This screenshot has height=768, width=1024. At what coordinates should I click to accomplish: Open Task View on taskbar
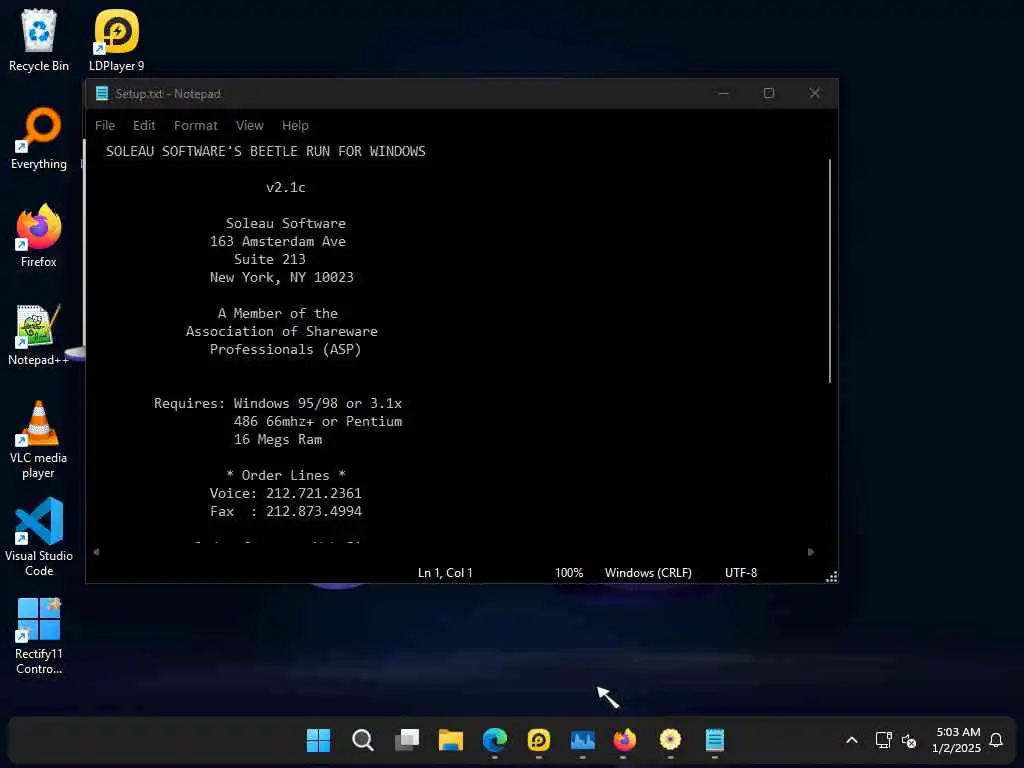407,740
